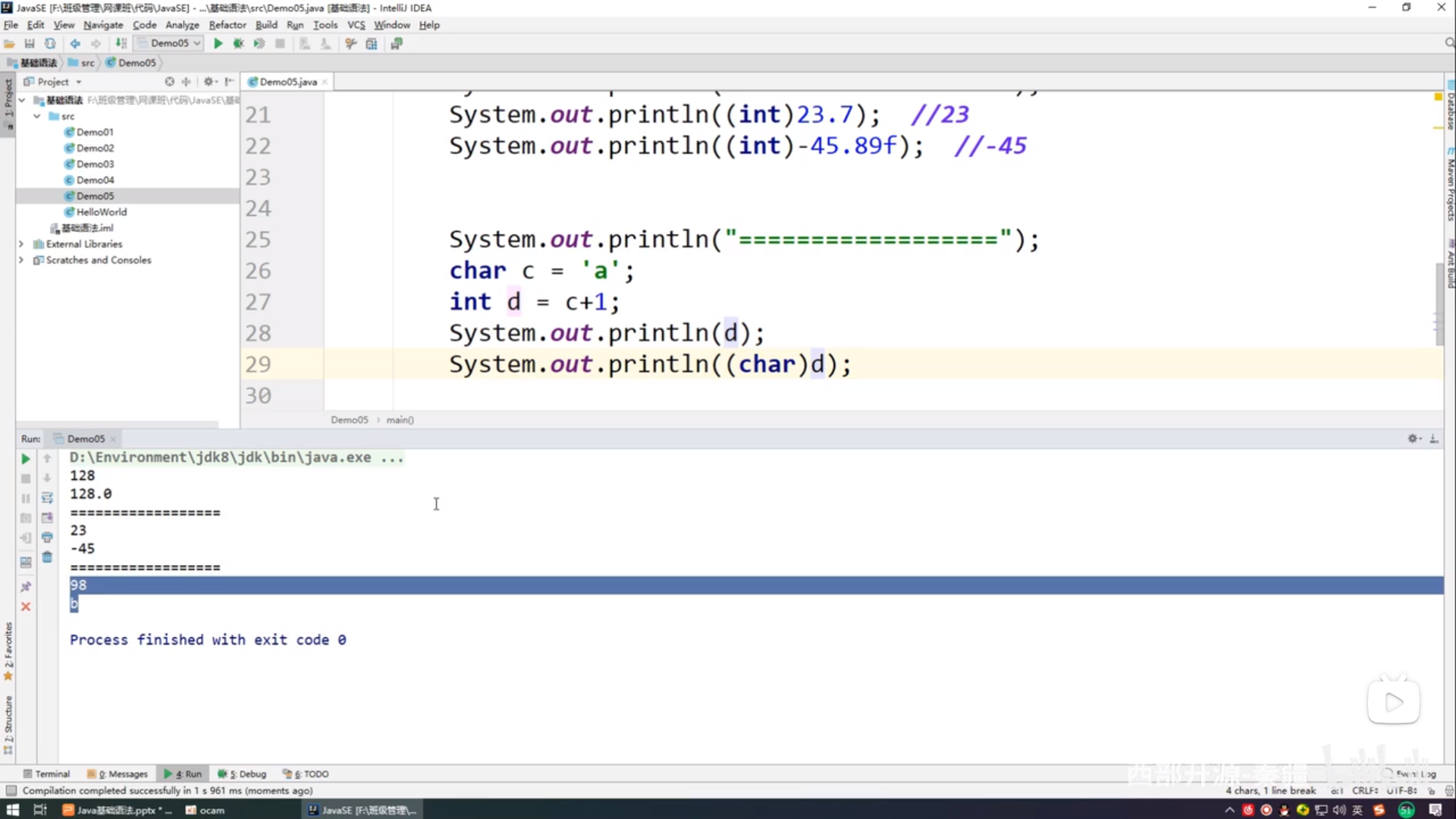Viewport: 1456px width, 819px height.
Task: Click the main() breadcrumb under the editor
Action: (x=400, y=420)
